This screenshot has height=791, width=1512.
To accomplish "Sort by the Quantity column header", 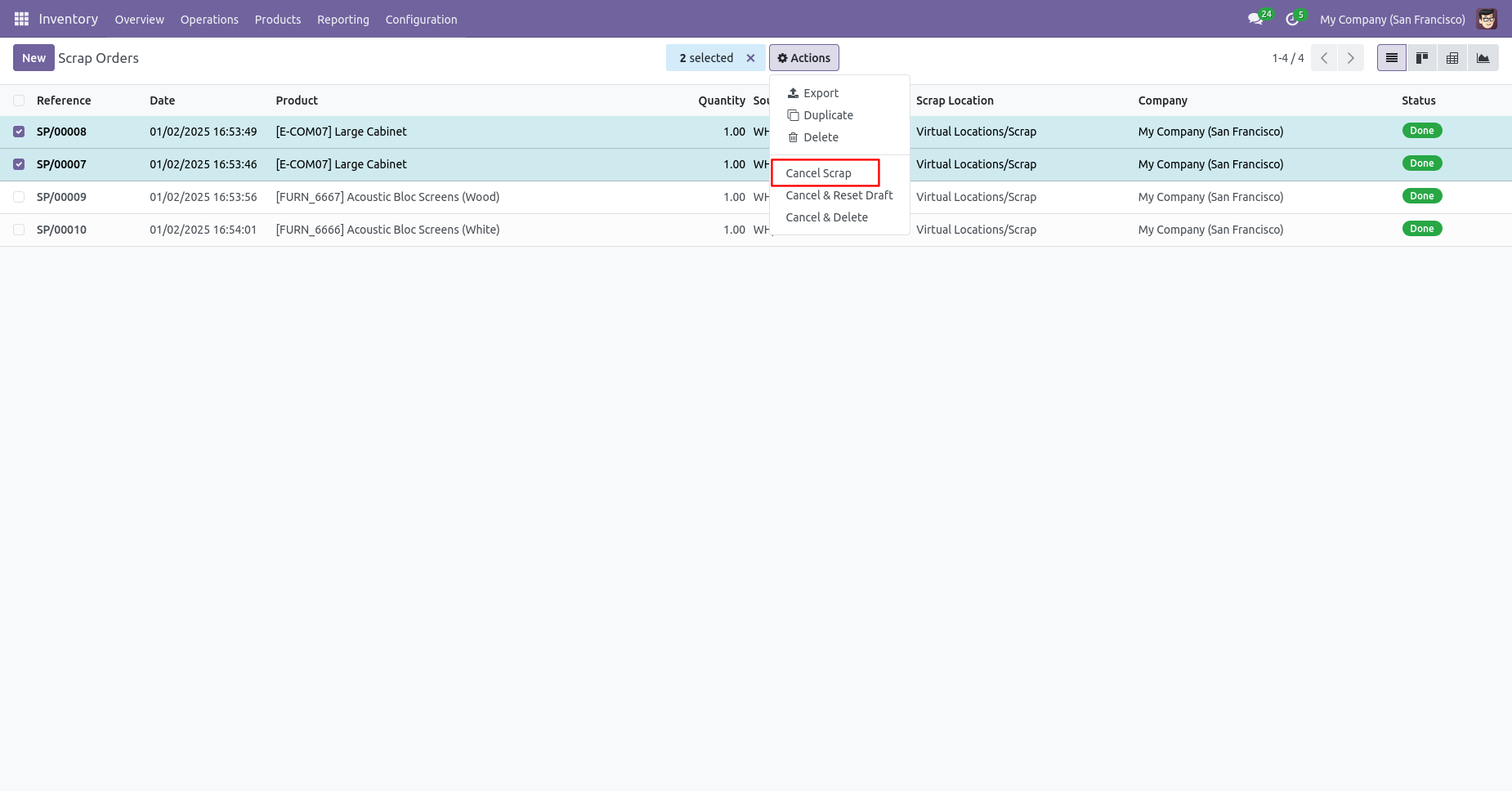I will 722,101.
